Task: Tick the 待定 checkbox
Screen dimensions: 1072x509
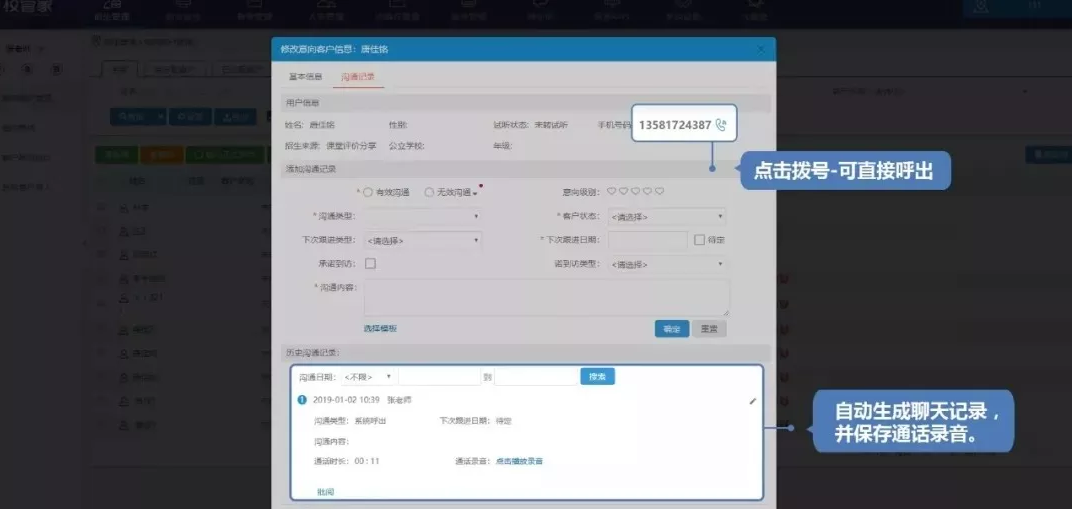Action: click(699, 239)
